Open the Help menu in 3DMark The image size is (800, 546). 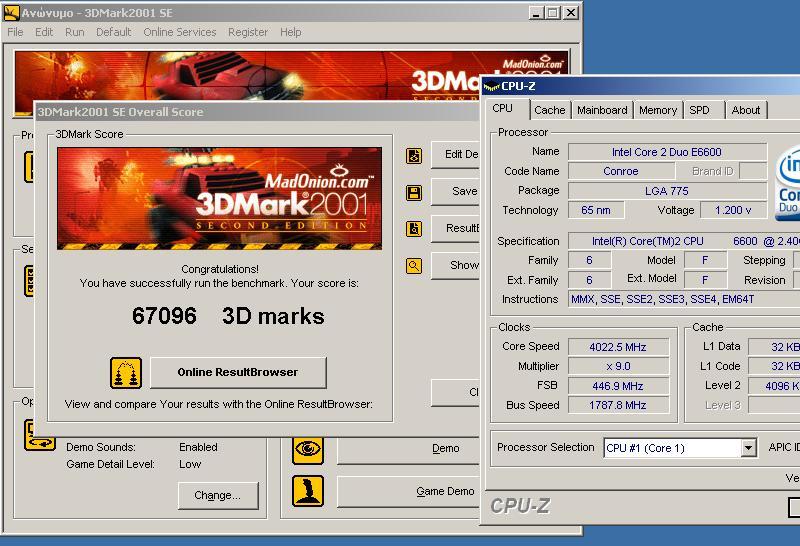click(x=291, y=32)
